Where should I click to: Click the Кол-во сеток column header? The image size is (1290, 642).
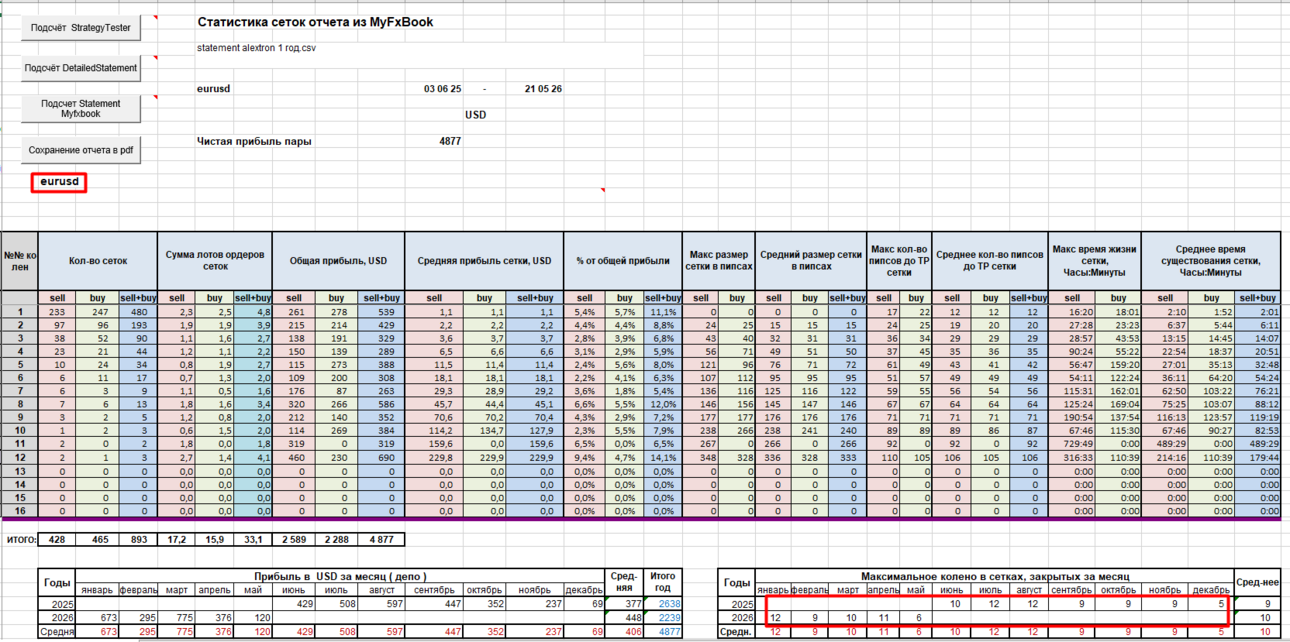97,261
